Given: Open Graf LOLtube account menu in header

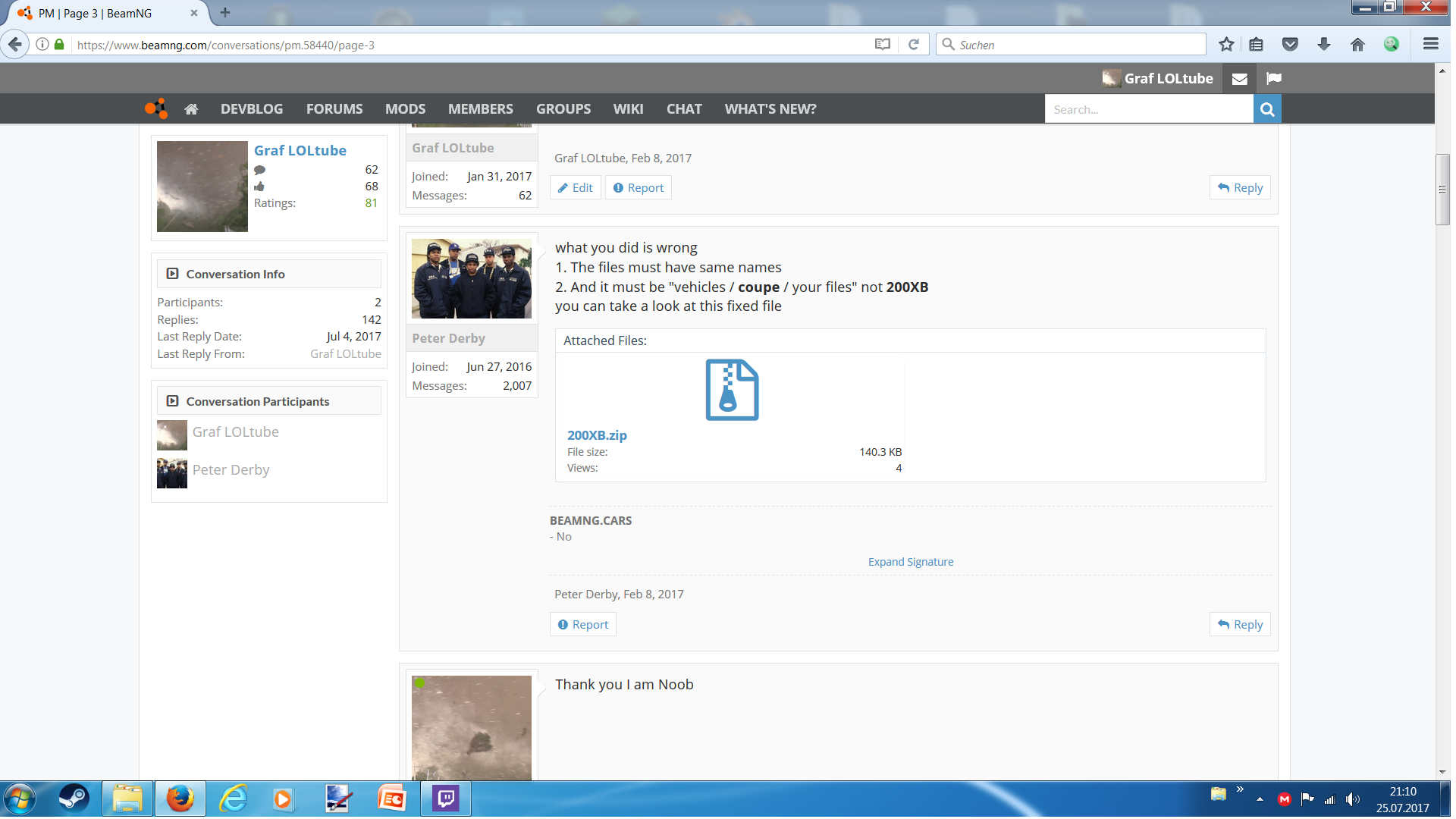Looking at the screenshot, I should coord(1159,79).
